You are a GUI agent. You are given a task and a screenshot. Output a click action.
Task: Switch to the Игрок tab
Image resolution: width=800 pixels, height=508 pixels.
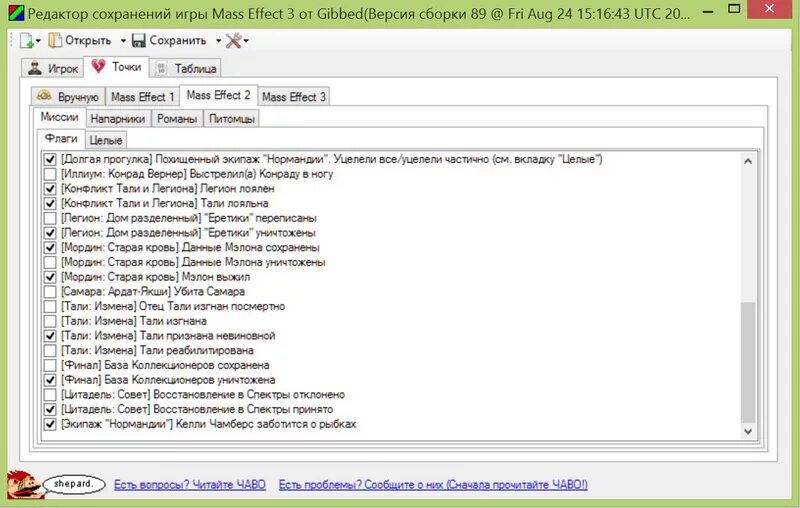coord(52,68)
